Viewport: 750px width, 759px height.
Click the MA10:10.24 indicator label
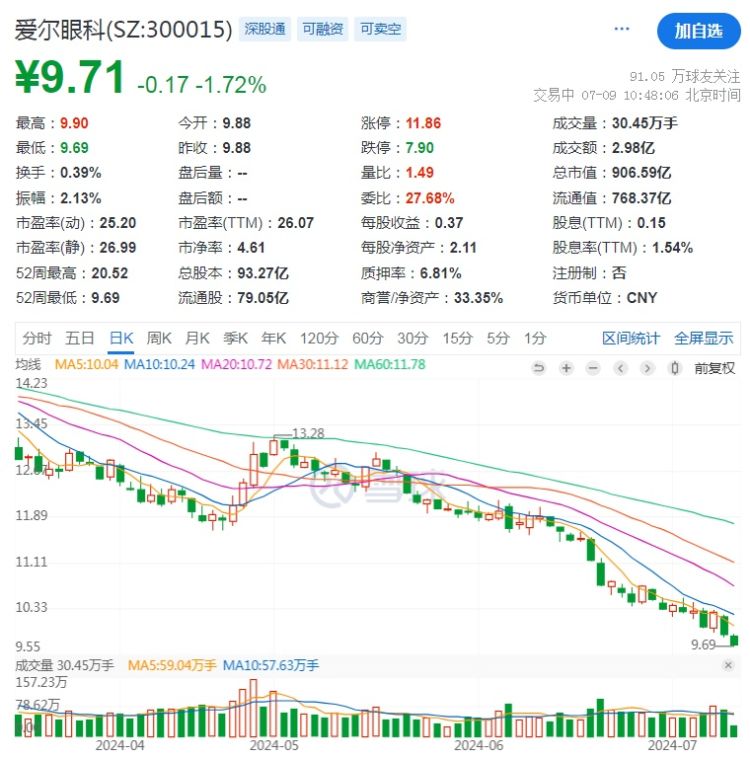coord(159,364)
